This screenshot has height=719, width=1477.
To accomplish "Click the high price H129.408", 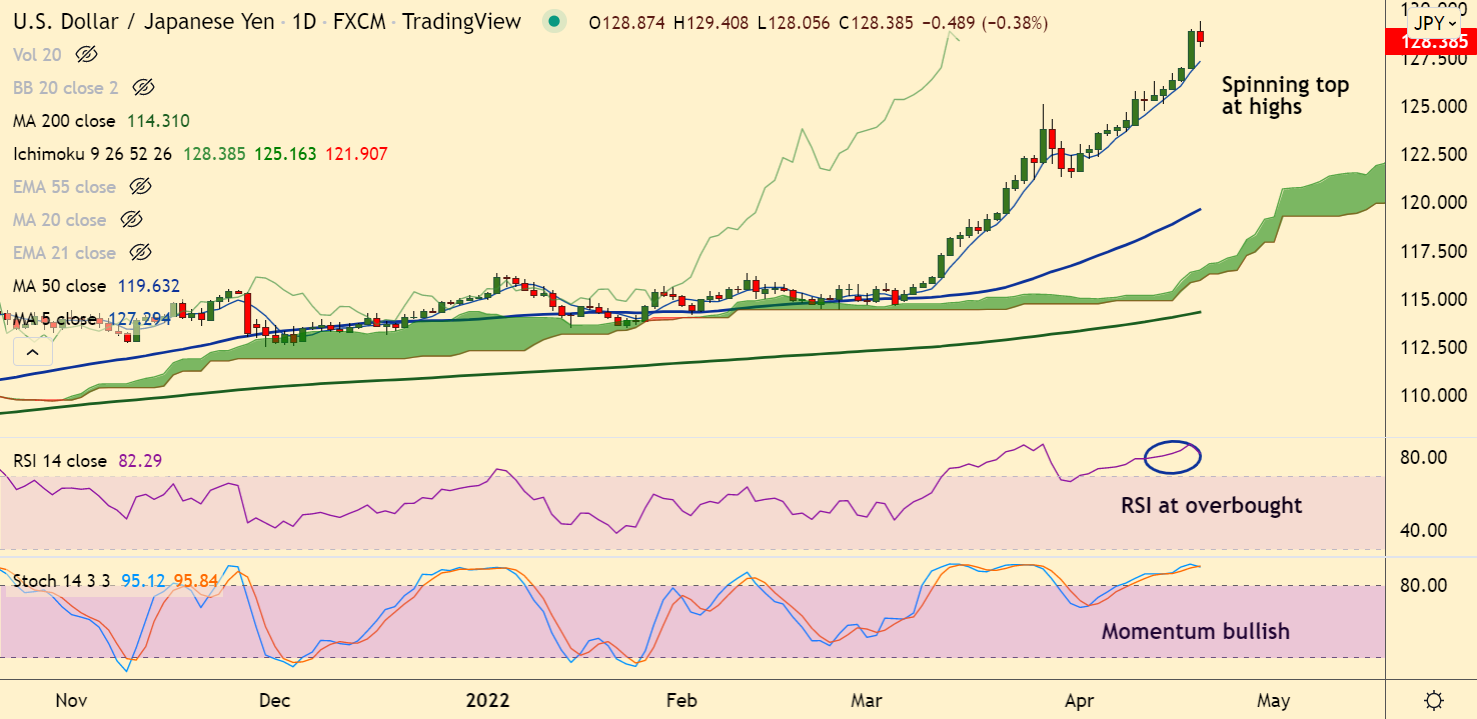I will (711, 22).
